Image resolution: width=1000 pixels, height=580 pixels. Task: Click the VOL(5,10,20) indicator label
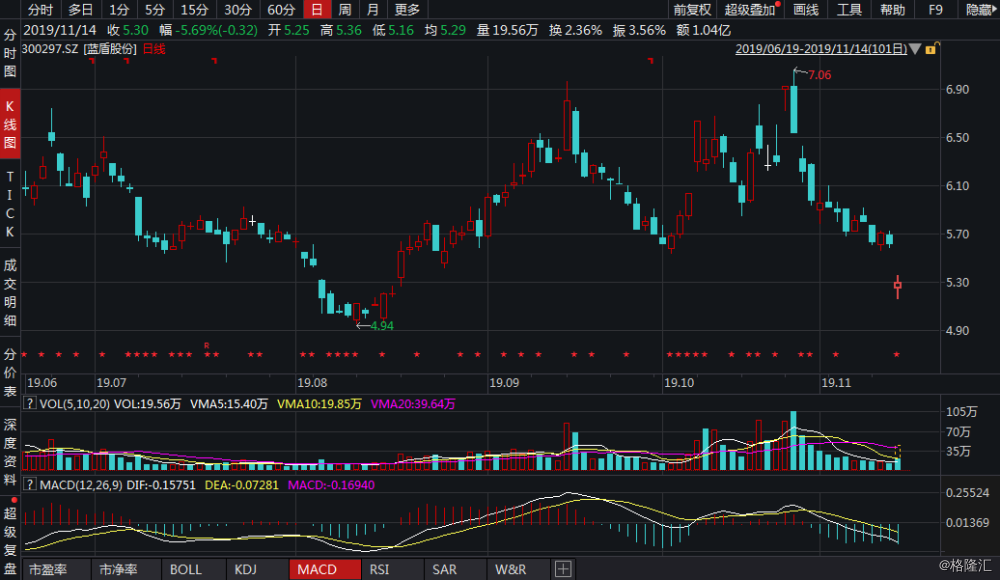point(75,404)
